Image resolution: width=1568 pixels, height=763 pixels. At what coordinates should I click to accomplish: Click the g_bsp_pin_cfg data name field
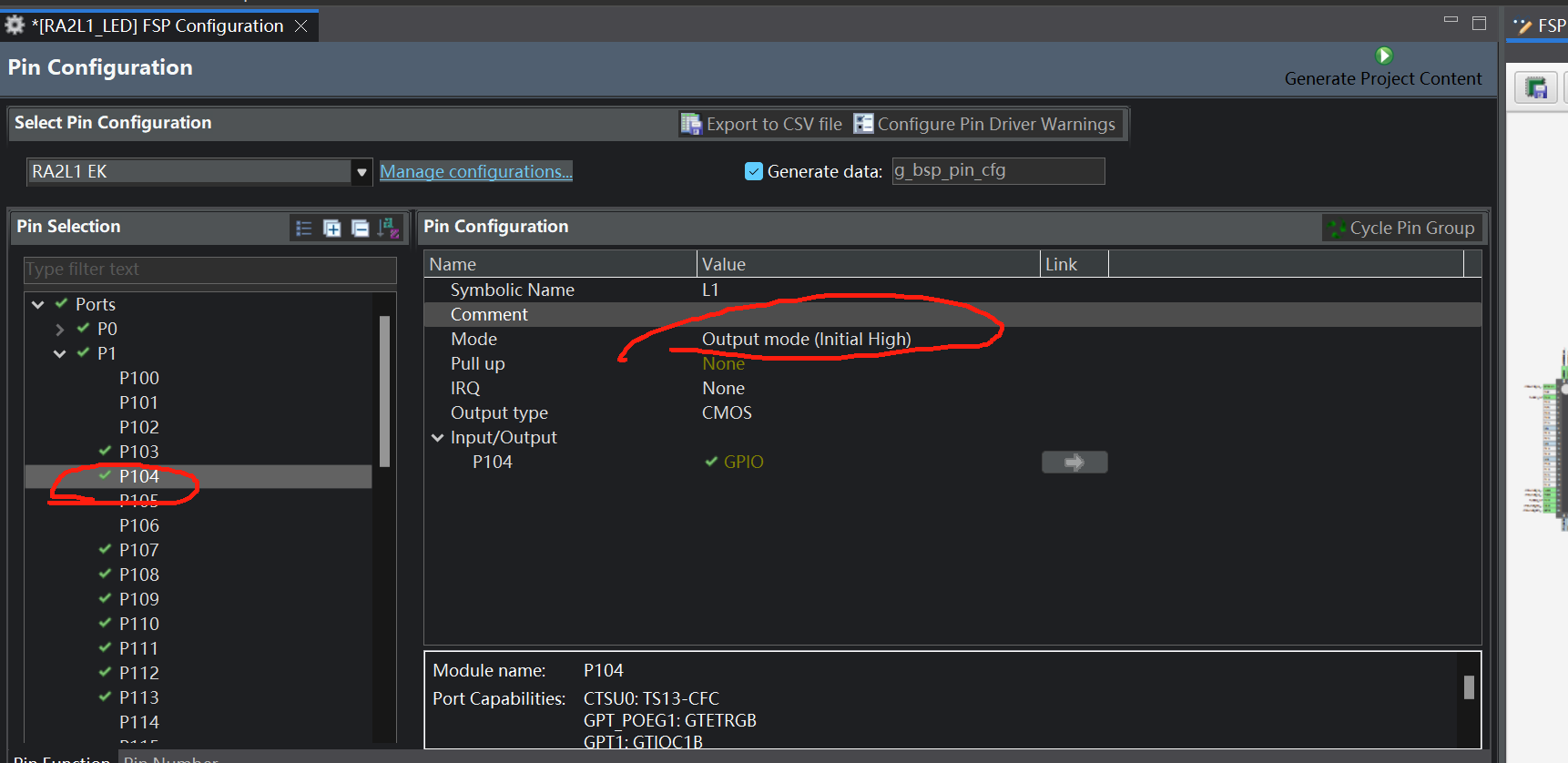998,171
